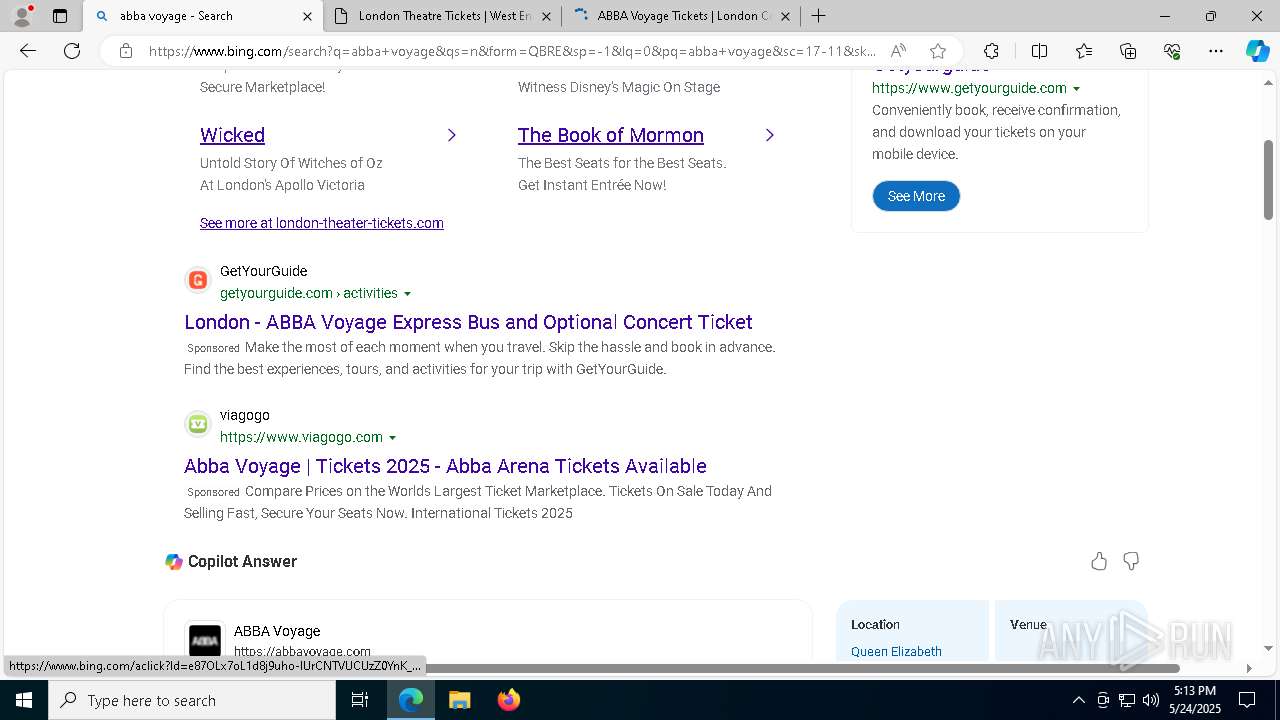
Task: Close the abba voyage Search tab
Action: pos(307,16)
